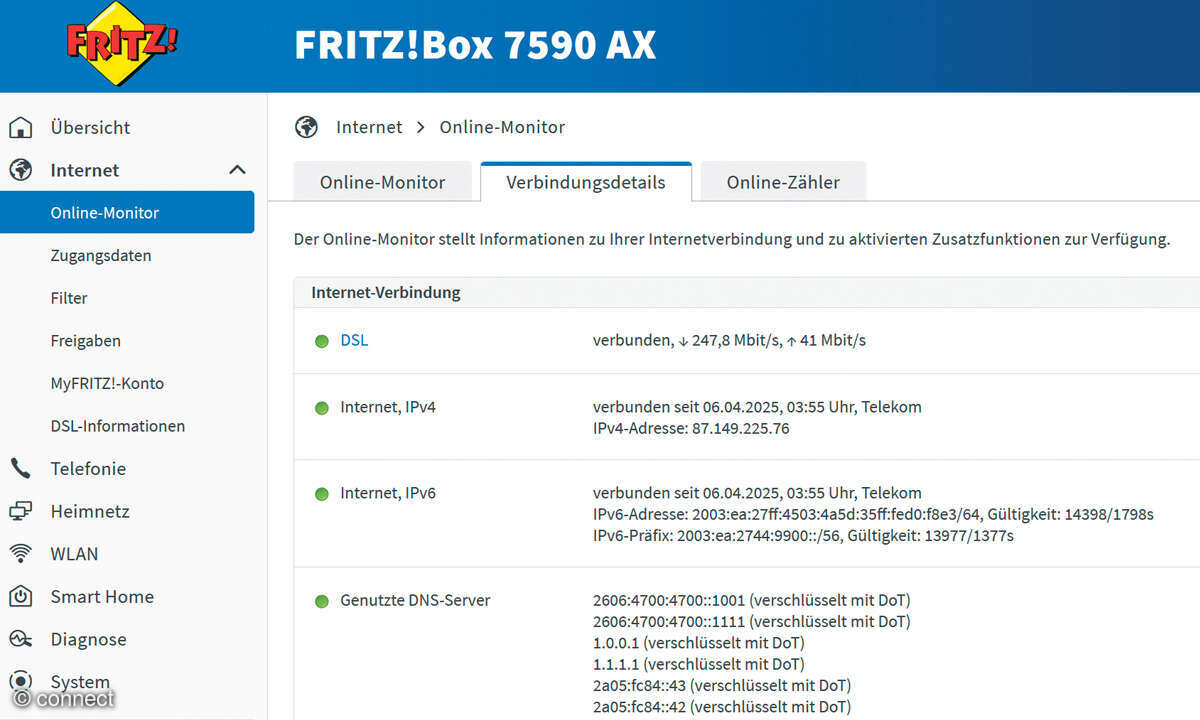Screen dimensions: 1200x720
Task: Click the Diagnose pulse icon
Action: [21, 639]
